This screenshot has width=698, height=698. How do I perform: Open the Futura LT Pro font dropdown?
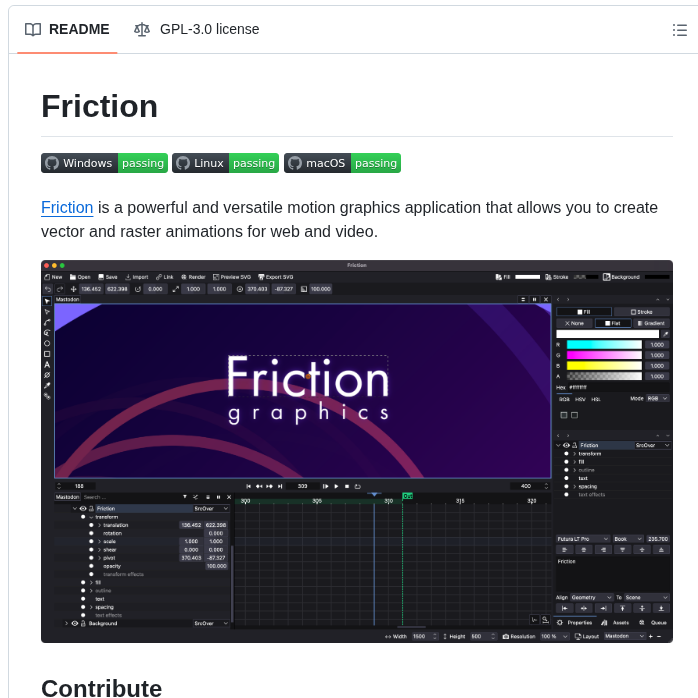pyautogui.click(x=583, y=539)
